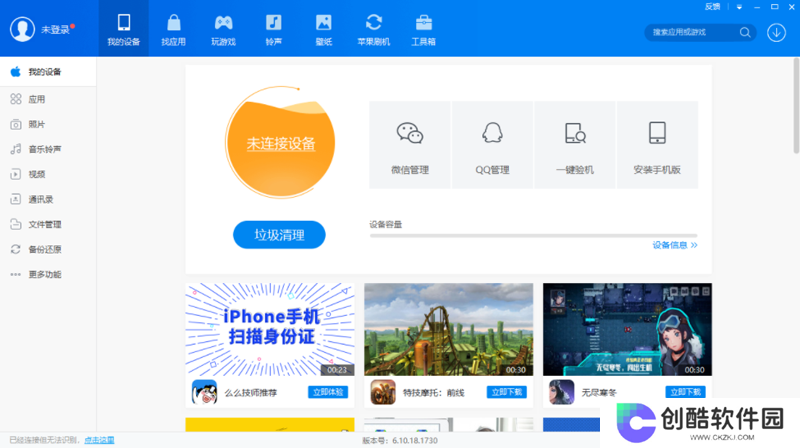This screenshot has height=448, width=800.
Task: Click the 点击这里 link in the status bar
Action: 99,440
